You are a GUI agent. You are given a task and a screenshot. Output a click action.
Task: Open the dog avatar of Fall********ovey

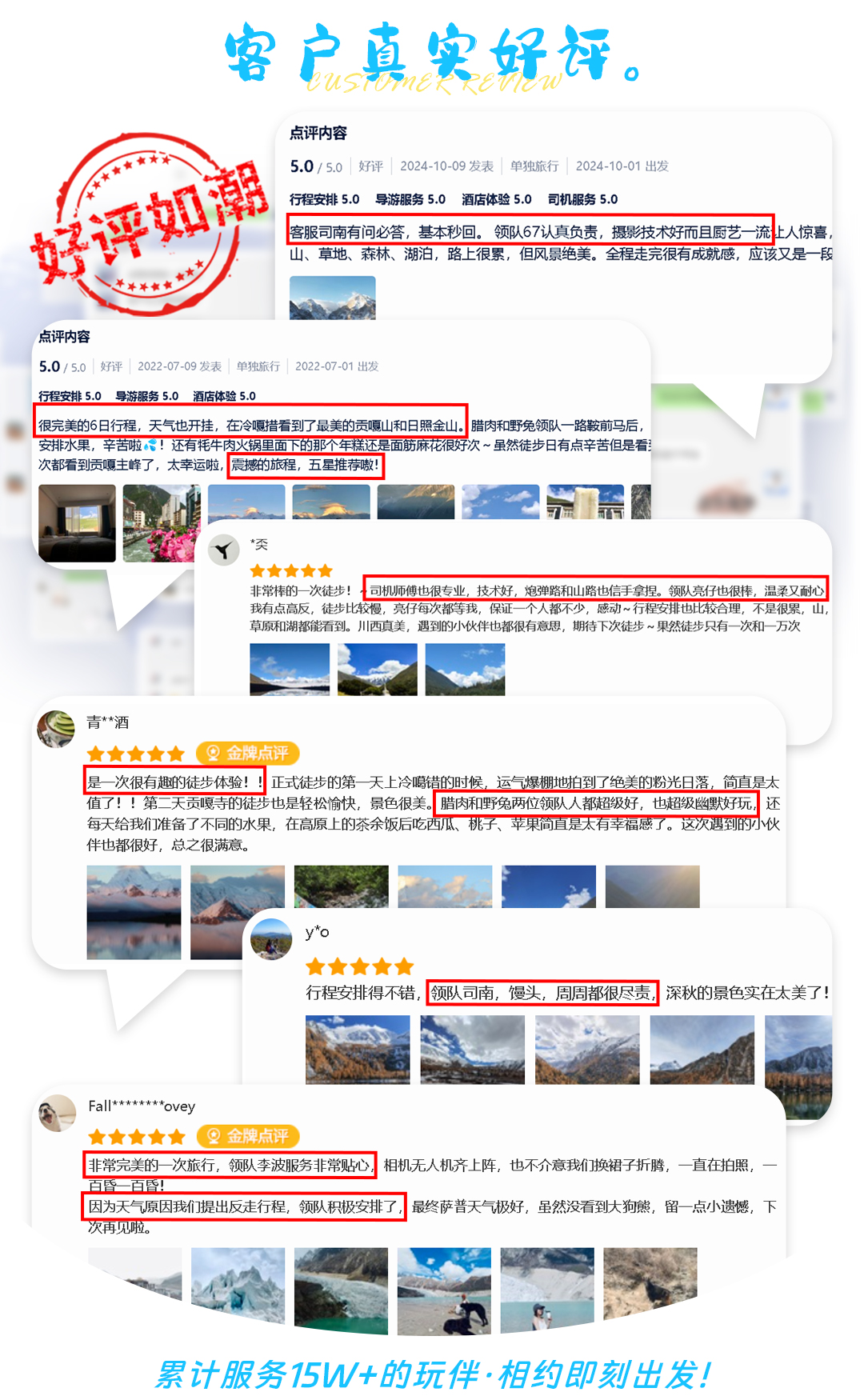pyautogui.click(x=57, y=1114)
